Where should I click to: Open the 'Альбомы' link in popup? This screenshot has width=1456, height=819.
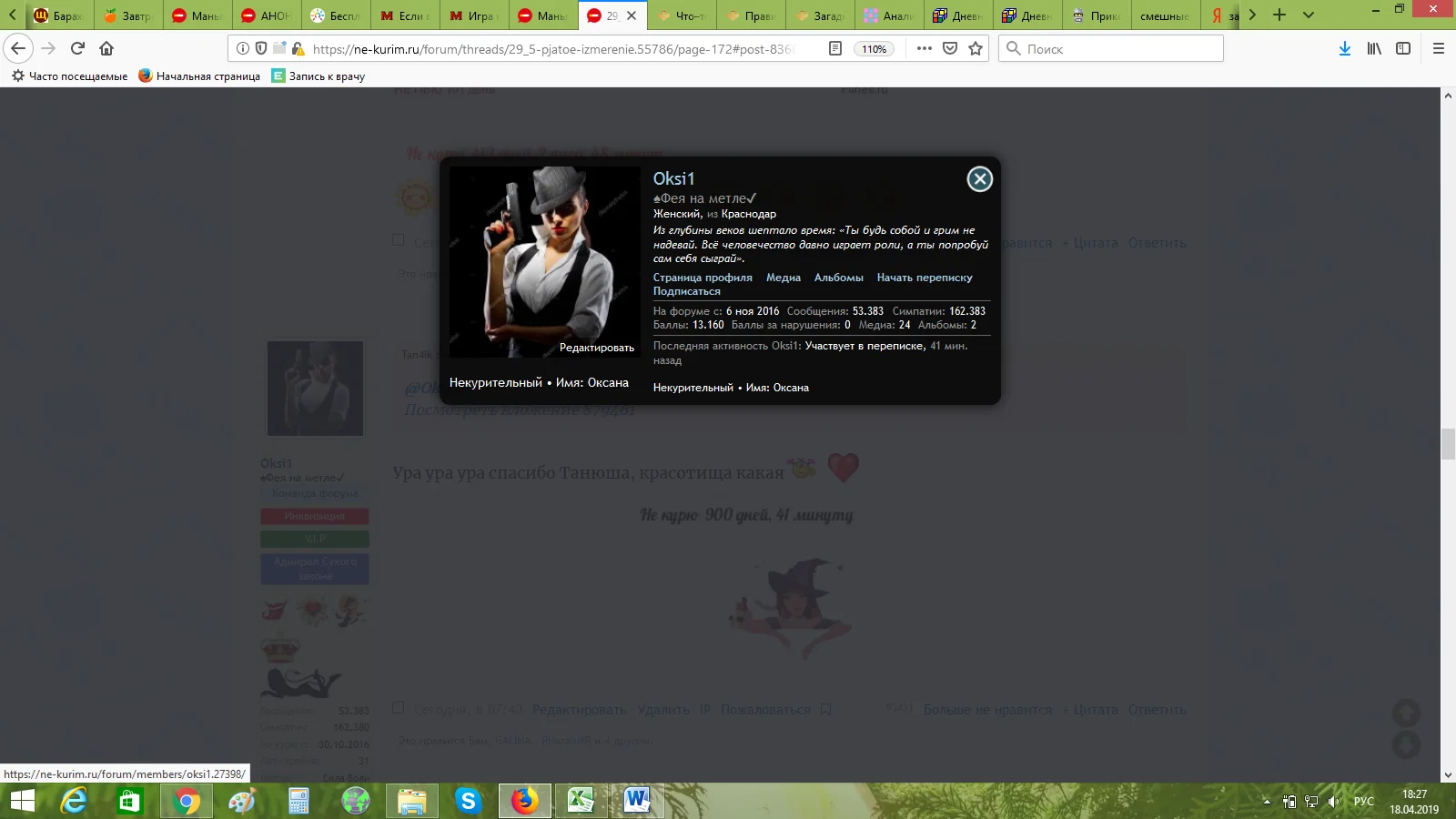click(839, 278)
